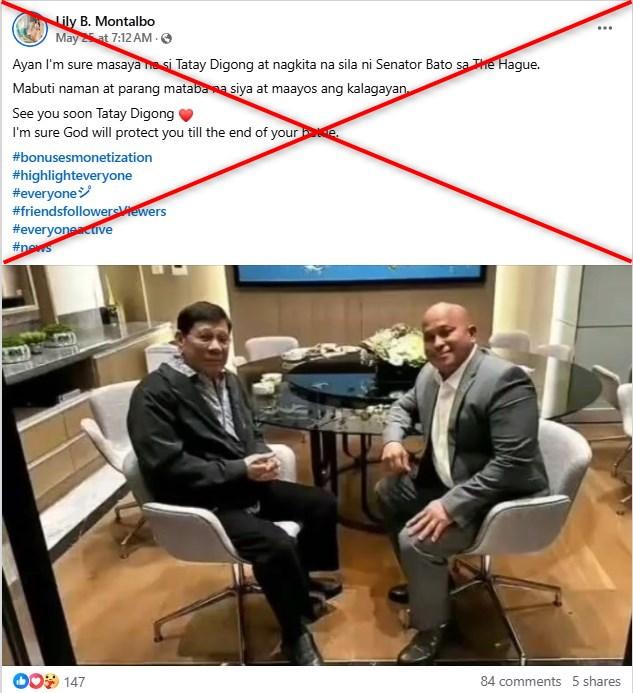
Task: Click the blue Like reaction icon
Action: 20,681
